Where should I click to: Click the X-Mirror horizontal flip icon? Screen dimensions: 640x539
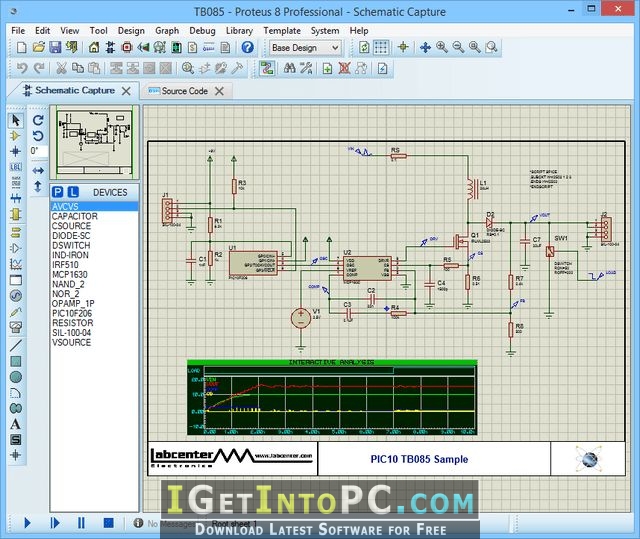(x=38, y=171)
